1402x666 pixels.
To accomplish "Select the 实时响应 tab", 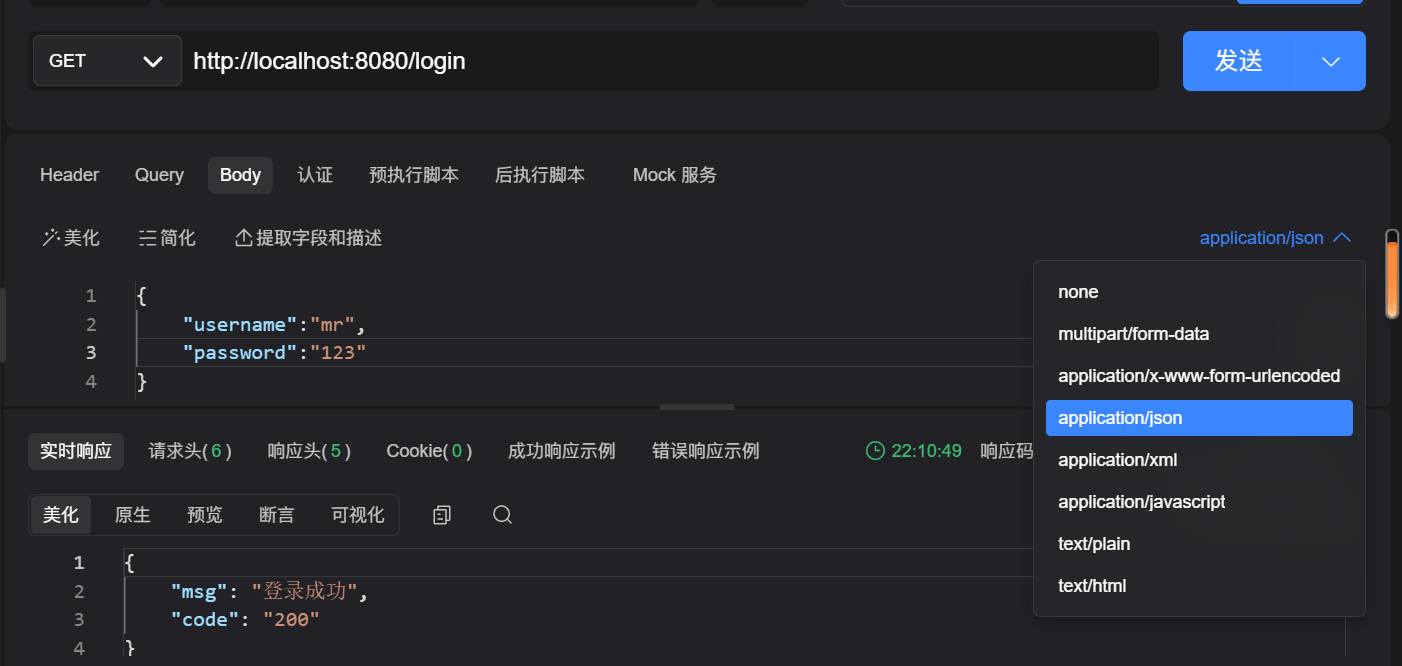I will click(76, 451).
